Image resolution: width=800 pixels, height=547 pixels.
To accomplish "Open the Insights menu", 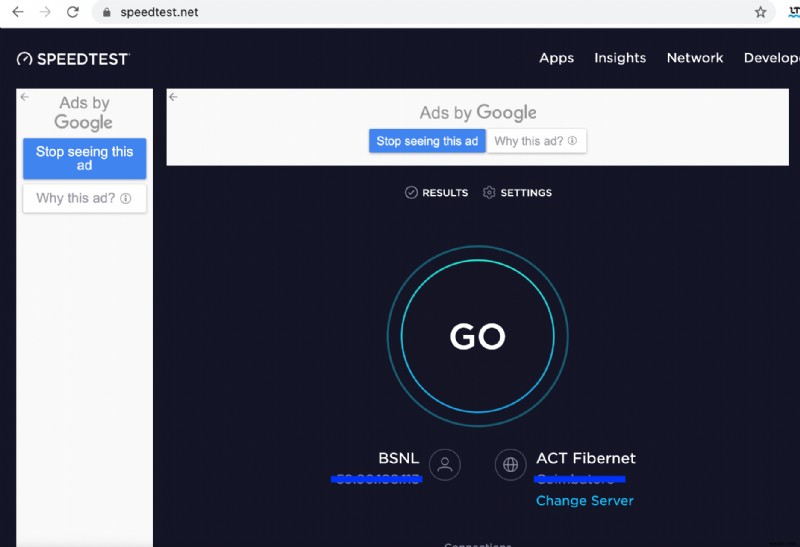I will pos(620,58).
